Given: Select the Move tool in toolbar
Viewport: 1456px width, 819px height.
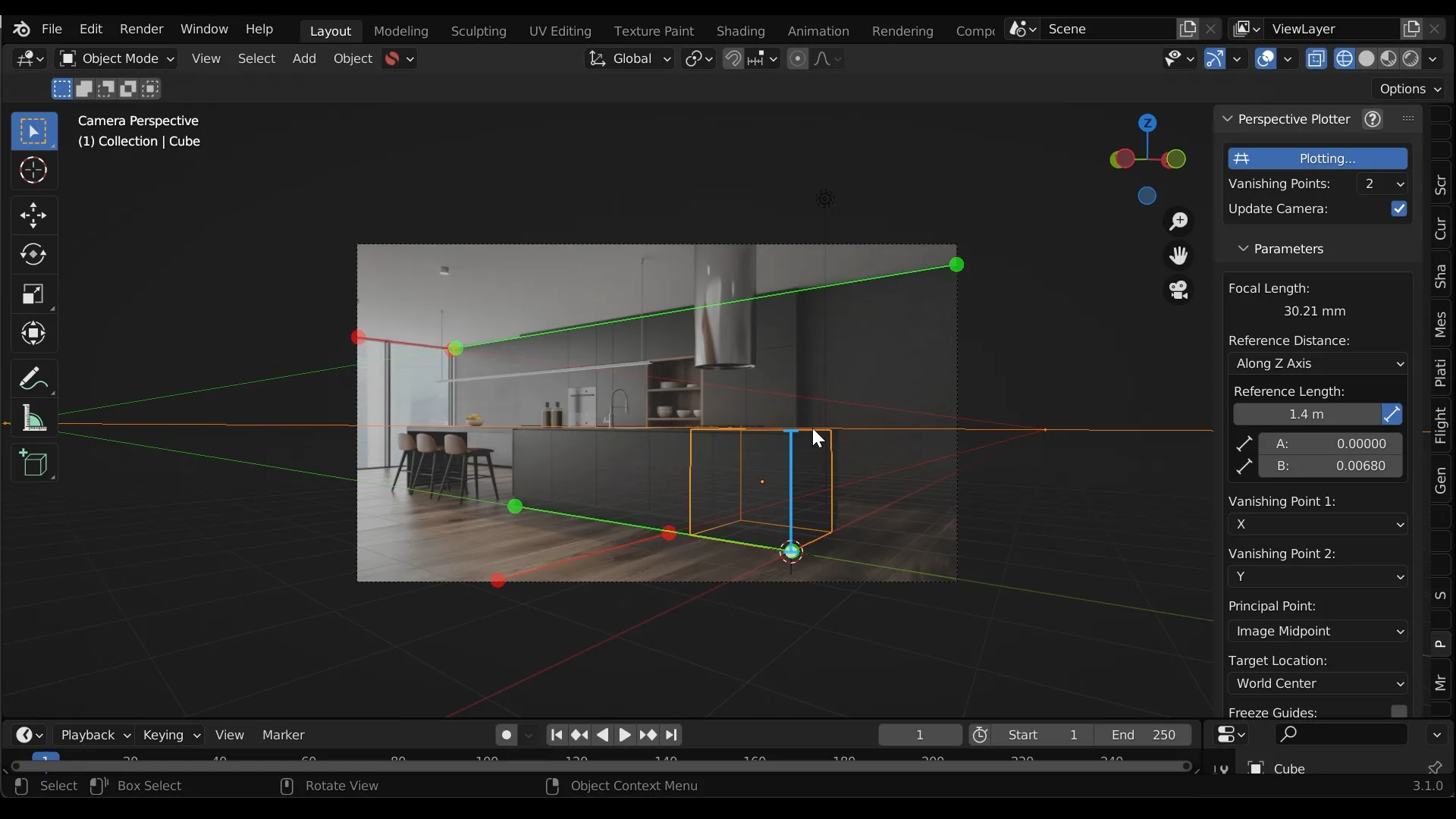Looking at the screenshot, I should [33, 212].
